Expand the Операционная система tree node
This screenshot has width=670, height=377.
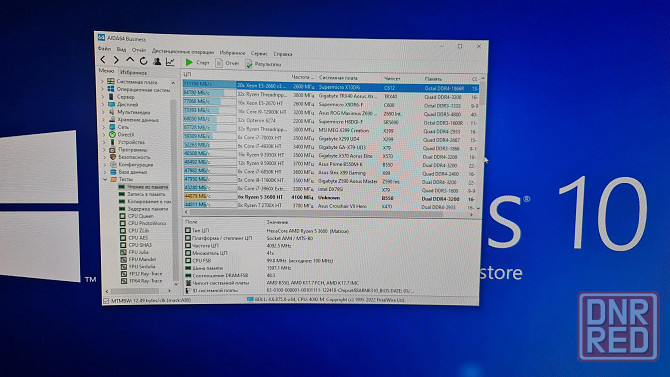pyautogui.click(x=103, y=89)
